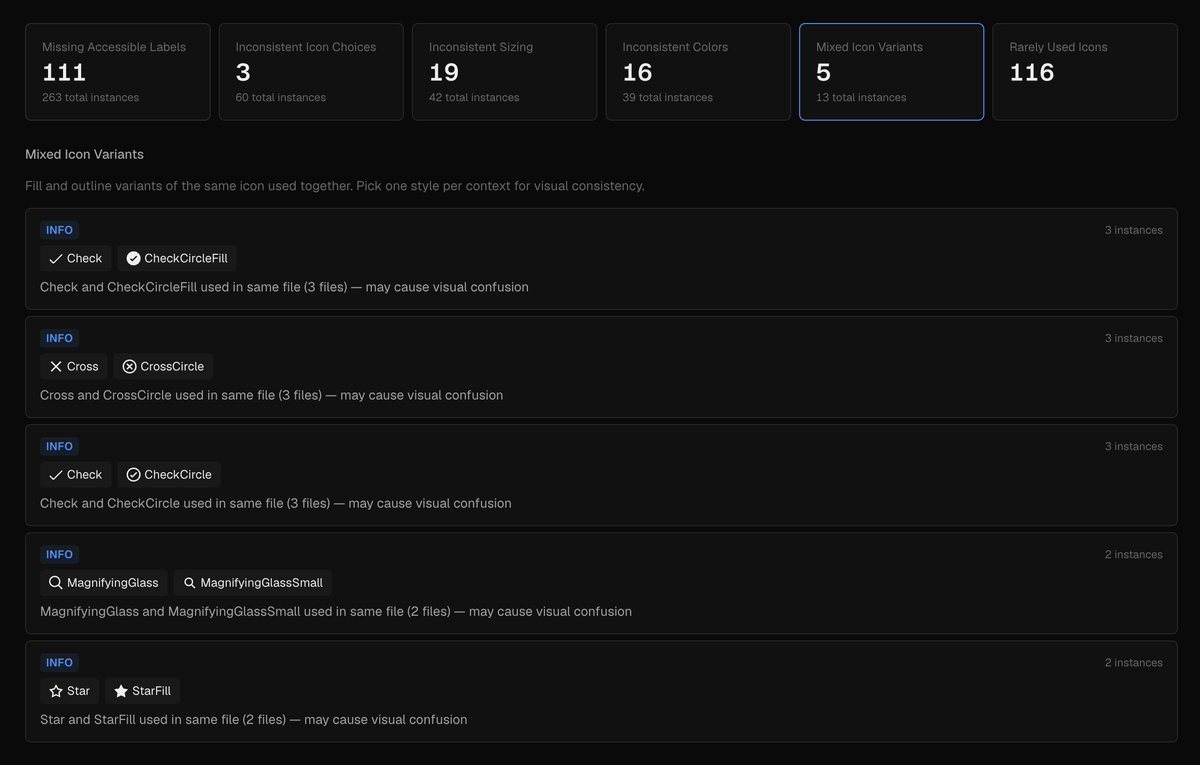Click '2 instances' on the MagnifyingGlass row
1200x765 pixels.
[x=1133, y=554]
